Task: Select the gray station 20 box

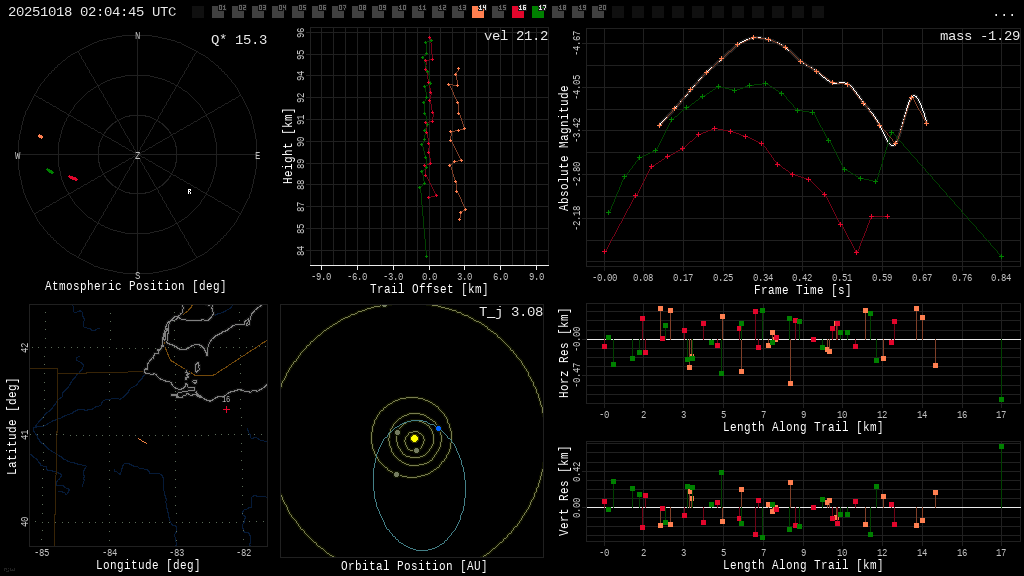Action: tap(598, 12)
